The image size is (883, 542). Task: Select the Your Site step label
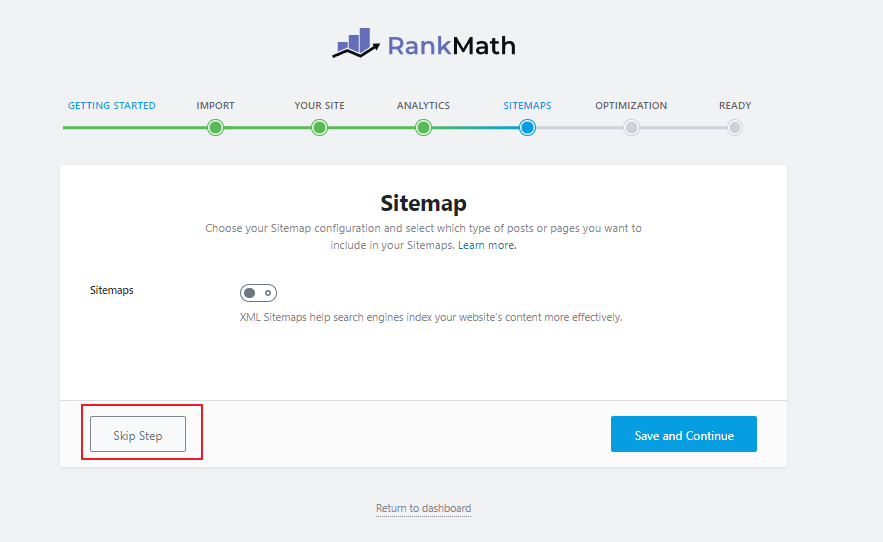[x=319, y=105]
